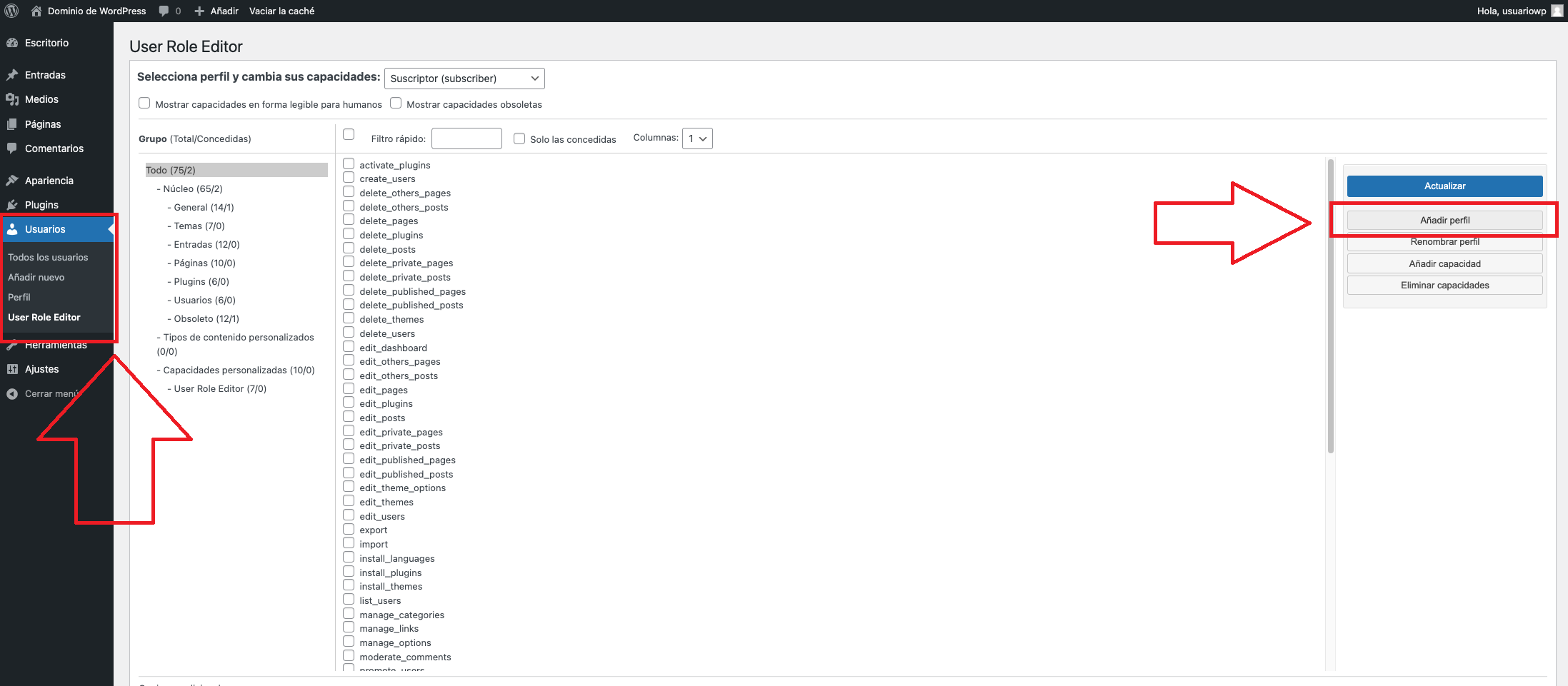This screenshot has width=1568, height=686.
Task: Click the Escritorio dashboard icon
Action: point(12,43)
